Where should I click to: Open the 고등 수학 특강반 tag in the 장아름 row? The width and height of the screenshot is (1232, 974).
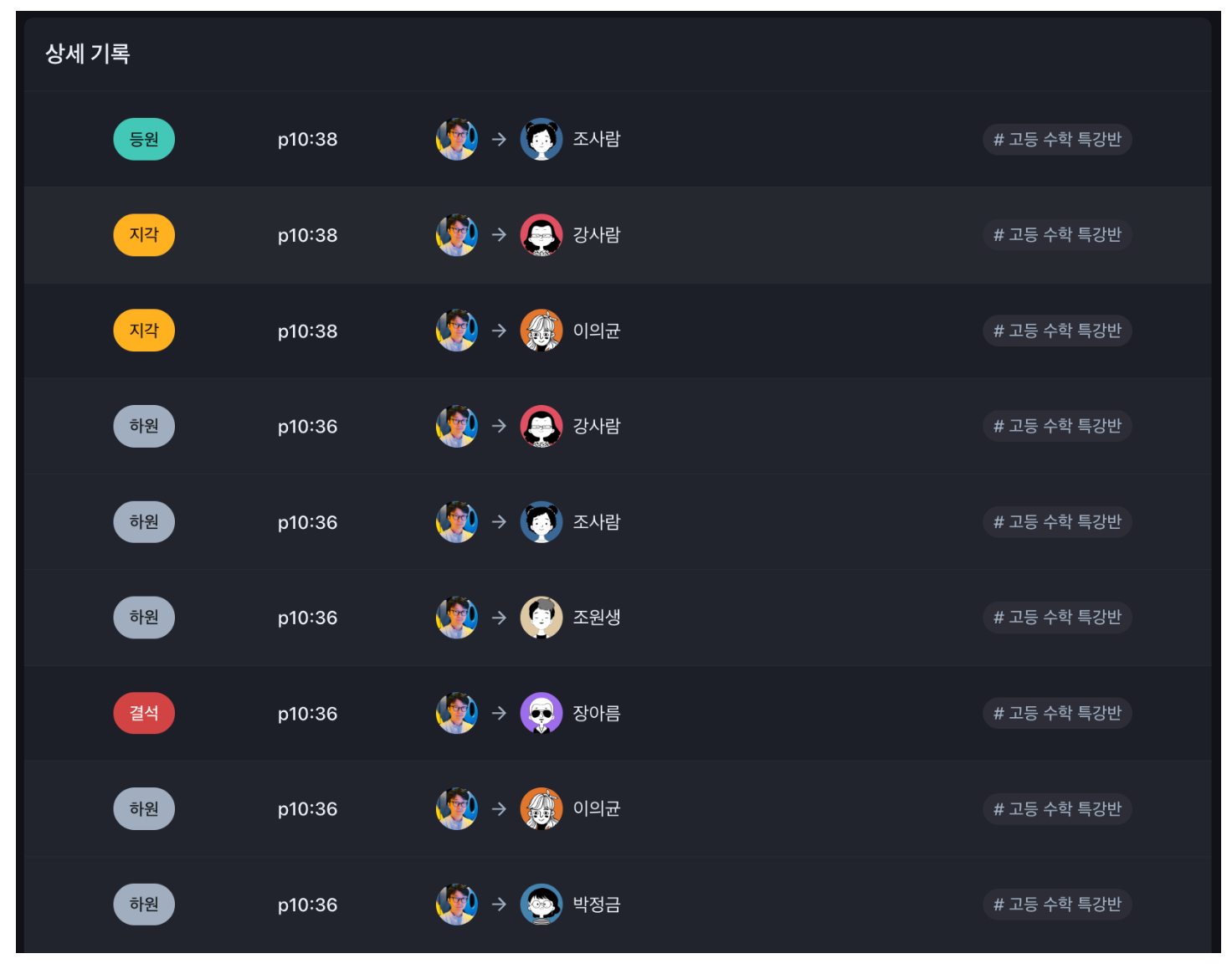[1057, 713]
